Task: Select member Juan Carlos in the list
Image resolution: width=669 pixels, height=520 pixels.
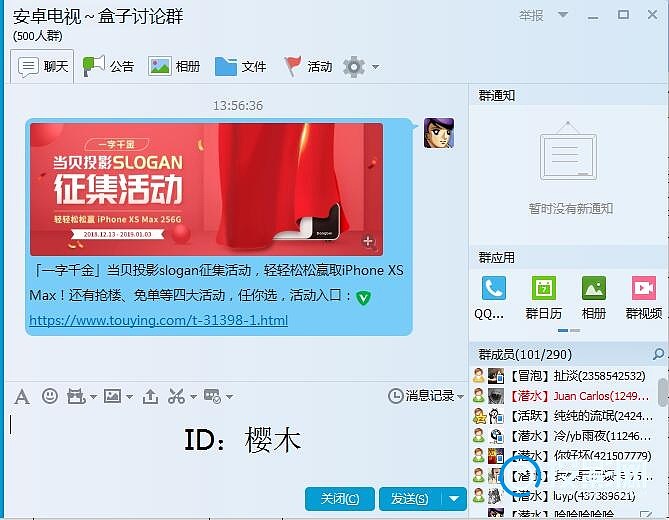Action: click(565, 396)
